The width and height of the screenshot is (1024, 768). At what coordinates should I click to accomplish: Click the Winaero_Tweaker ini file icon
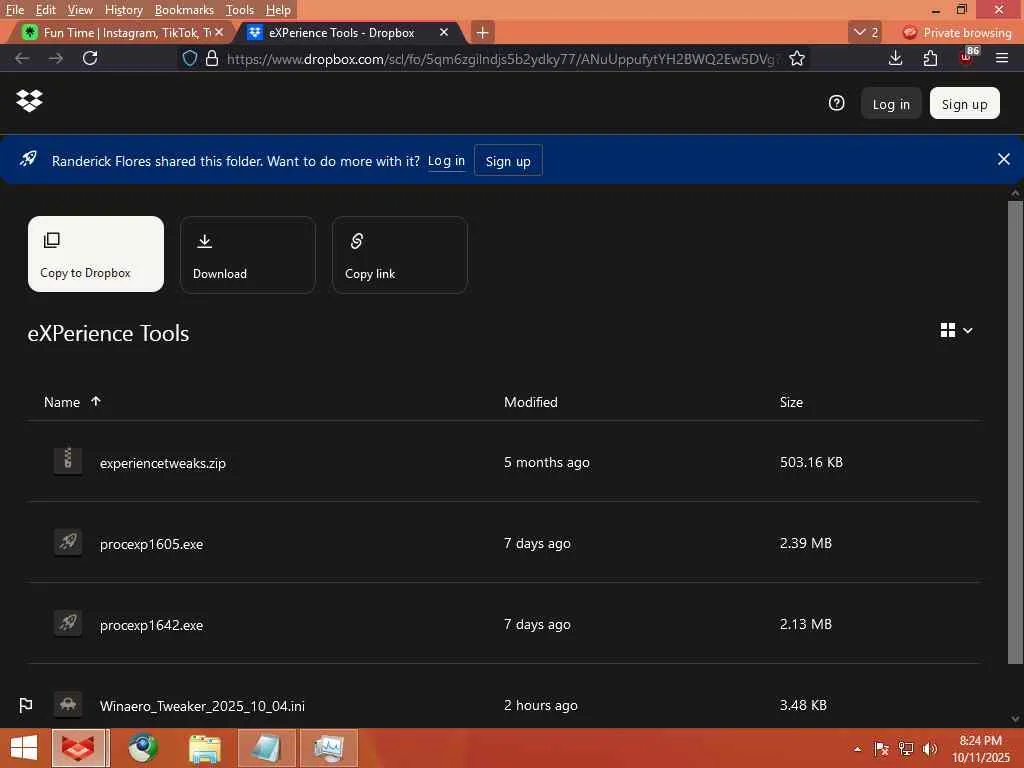pyautogui.click(x=68, y=704)
